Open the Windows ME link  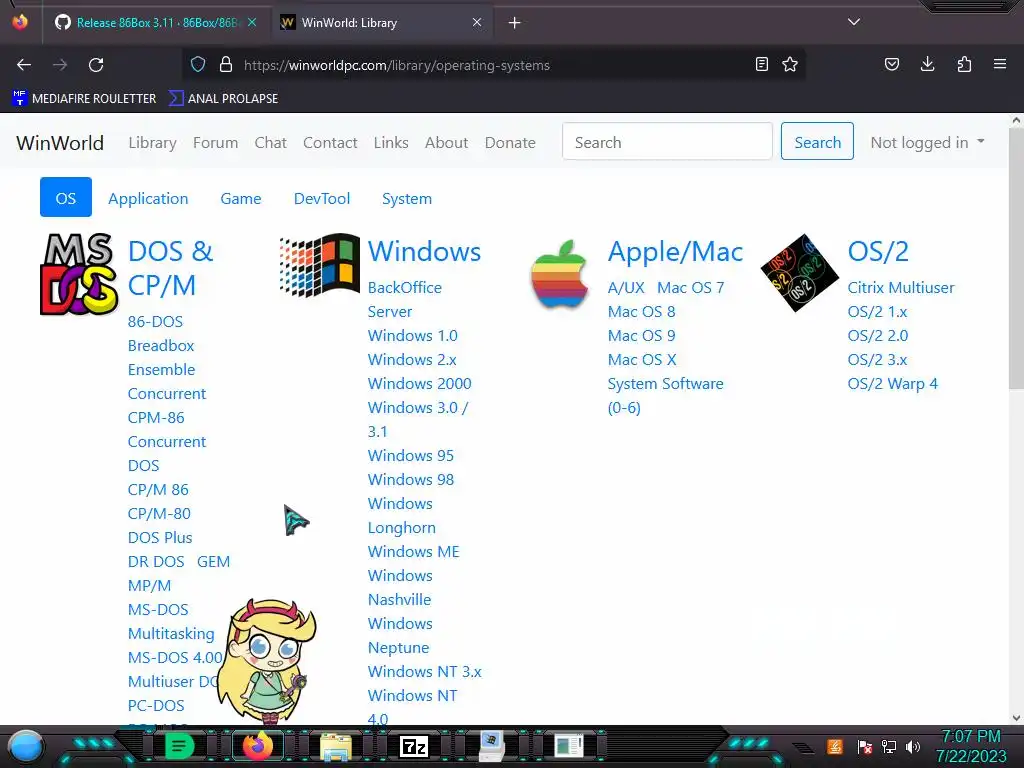(x=413, y=551)
